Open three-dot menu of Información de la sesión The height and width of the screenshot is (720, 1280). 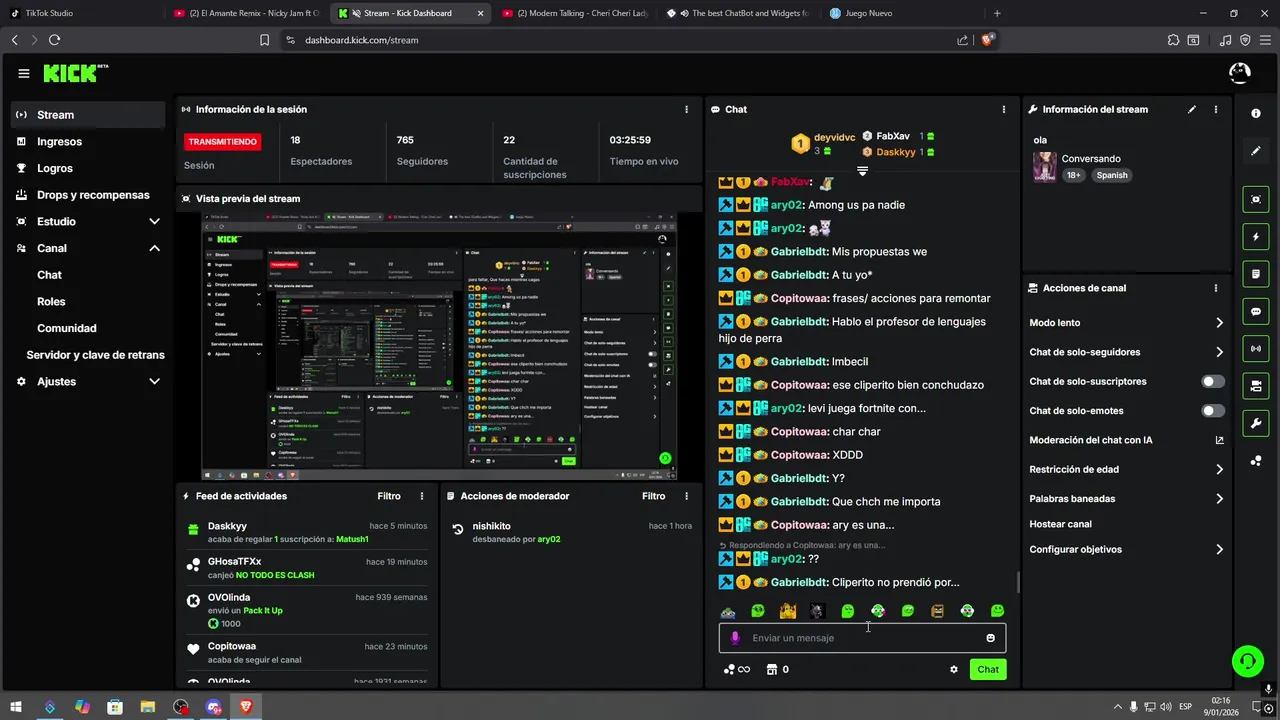(686, 109)
